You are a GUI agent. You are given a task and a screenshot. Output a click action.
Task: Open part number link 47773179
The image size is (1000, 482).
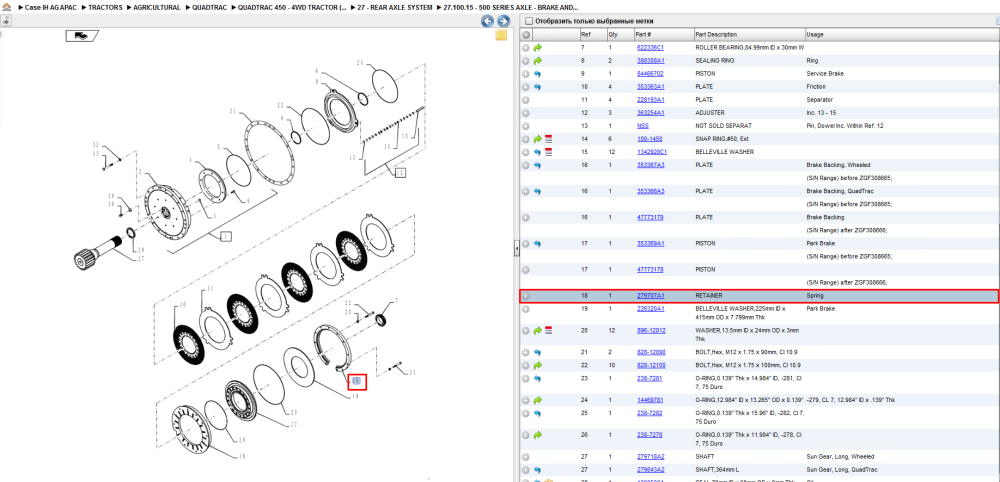click(x=650, y=217)
